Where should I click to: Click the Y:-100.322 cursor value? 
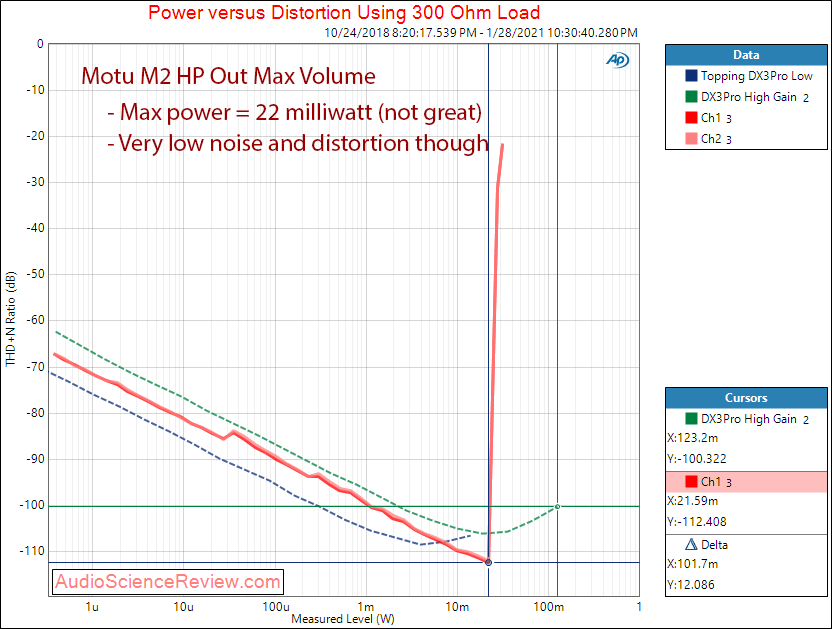pos(697,459)
